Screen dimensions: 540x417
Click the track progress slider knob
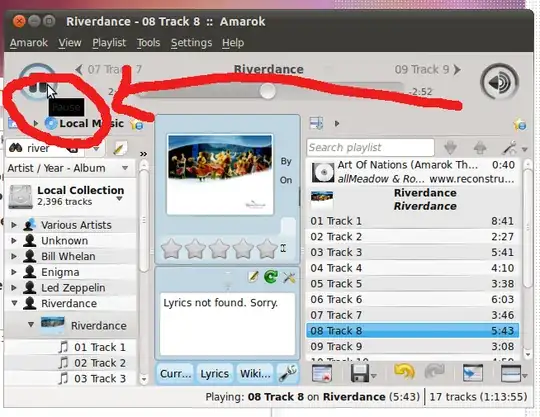(267, 91)
